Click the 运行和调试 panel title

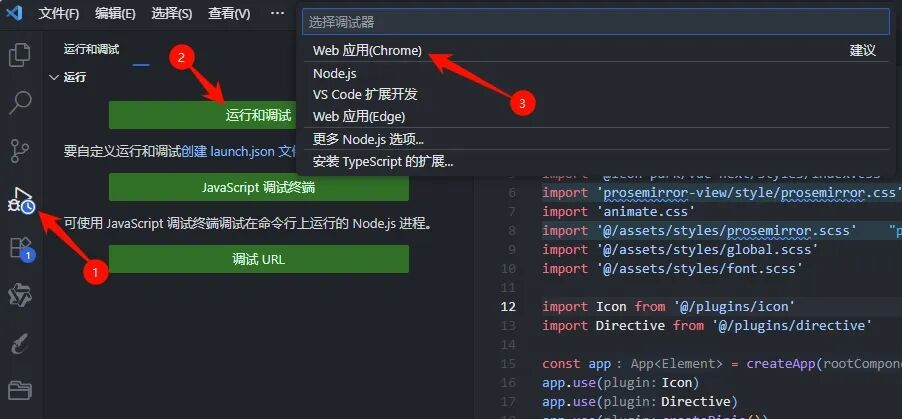pyautogui.click(x=91, y=49)
